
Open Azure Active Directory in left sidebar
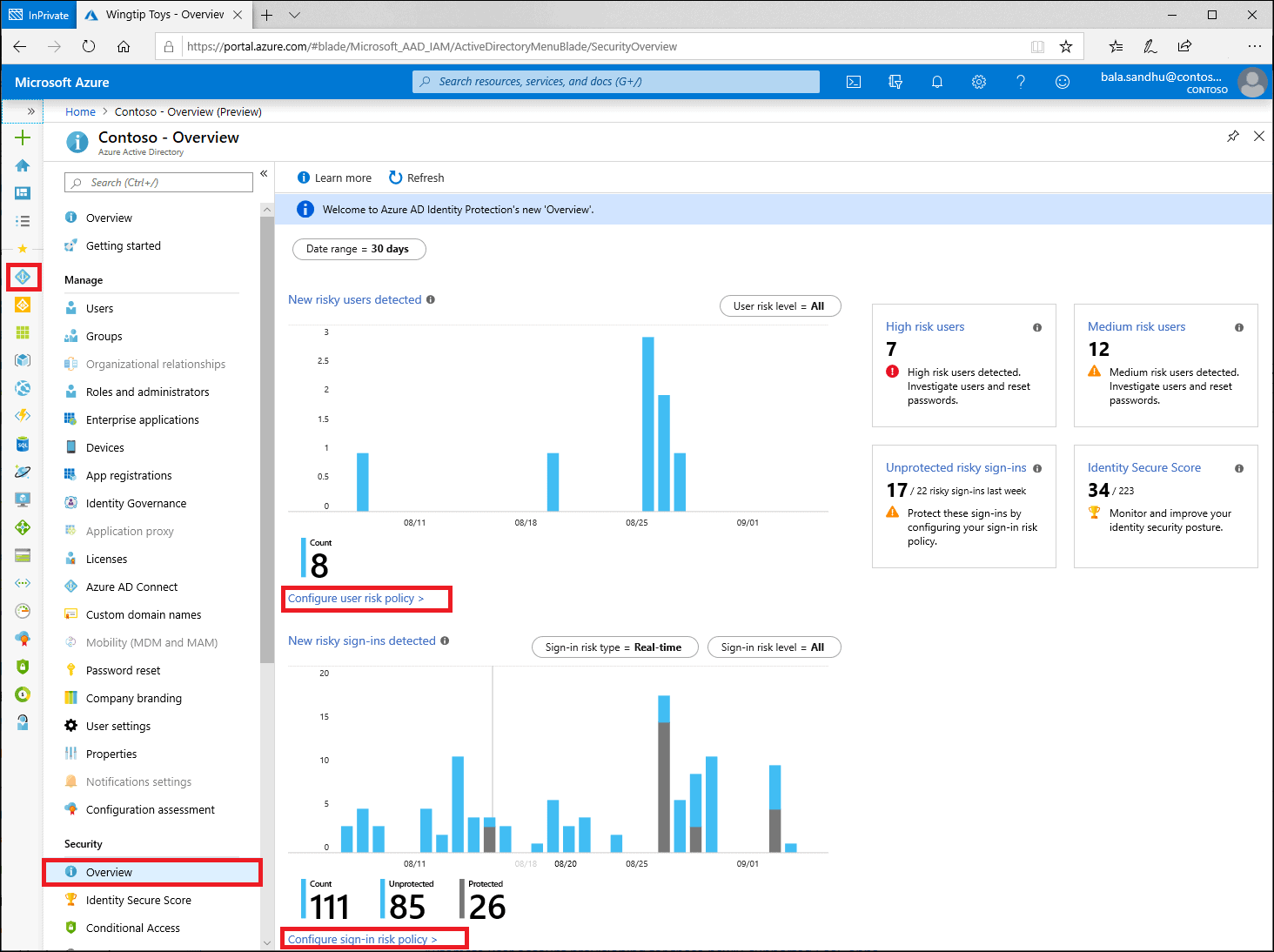(23, 277)
